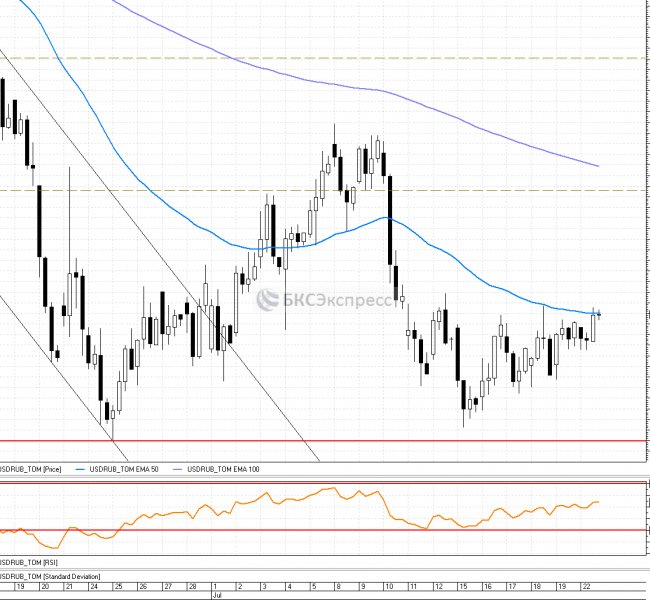The width and height of the screenshot is (650, 600).
Task: Click the USDRUB_TOM [Price] panel label
Action: 31,468
